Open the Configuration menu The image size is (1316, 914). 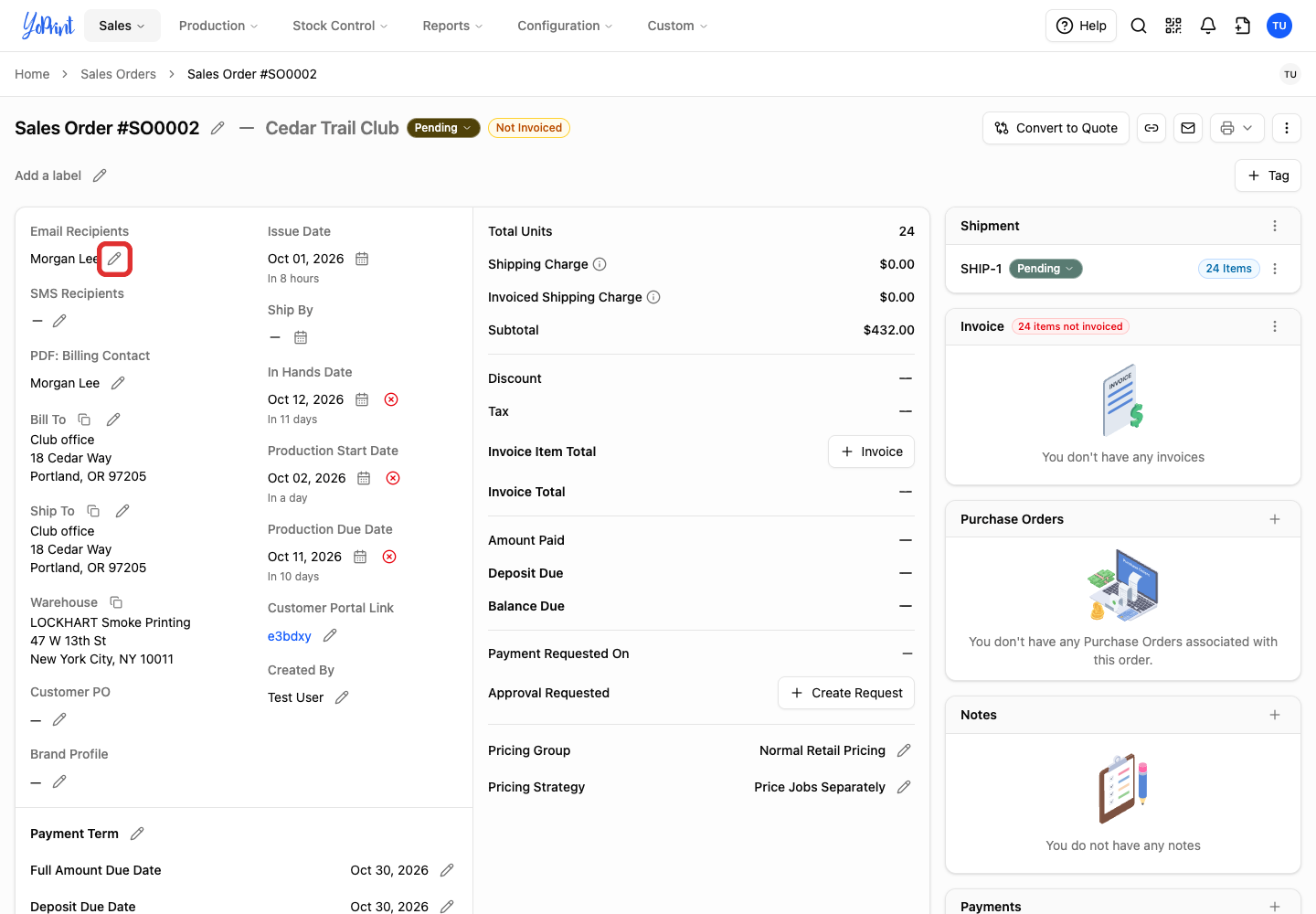click(566, 26)
